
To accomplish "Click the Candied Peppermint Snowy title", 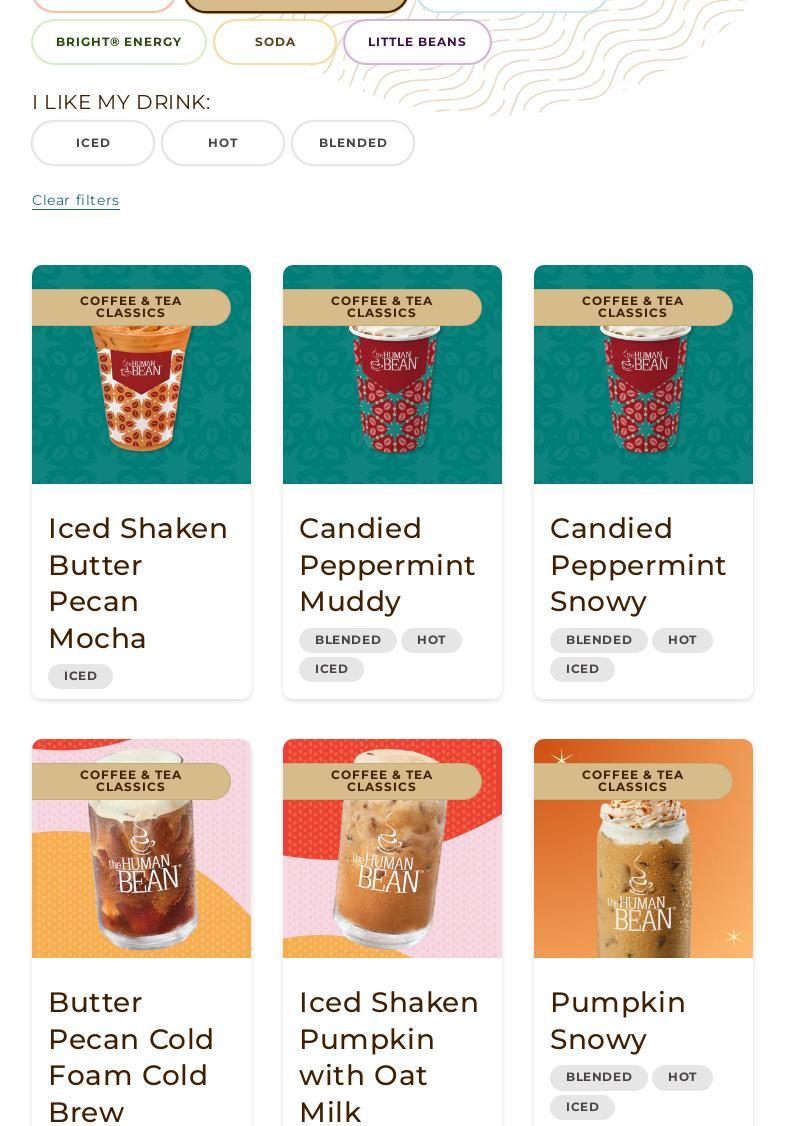I will [638, 565].
